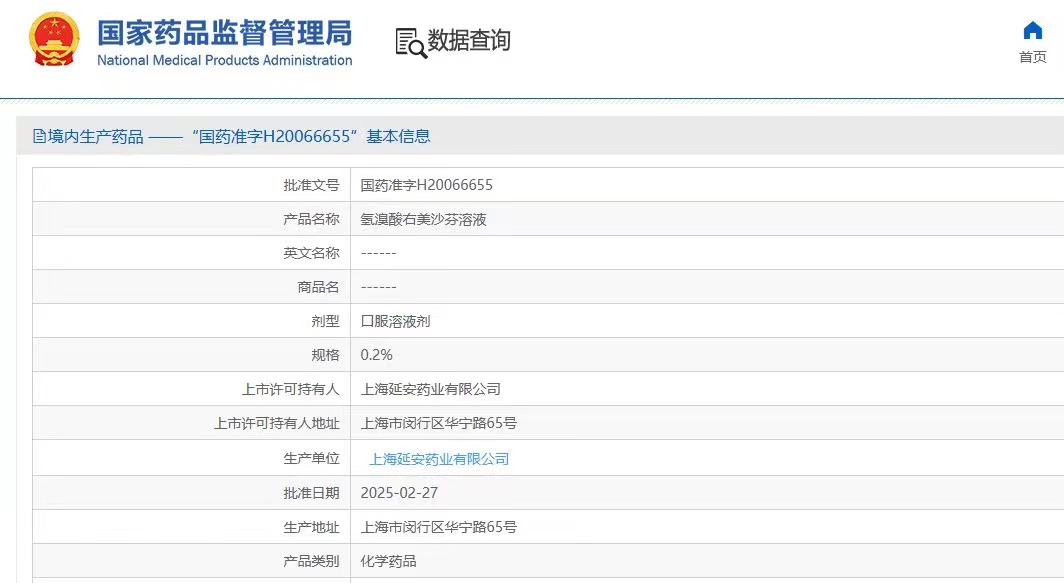
Task: Click the home house icon
Action: tap(1033, 30)
